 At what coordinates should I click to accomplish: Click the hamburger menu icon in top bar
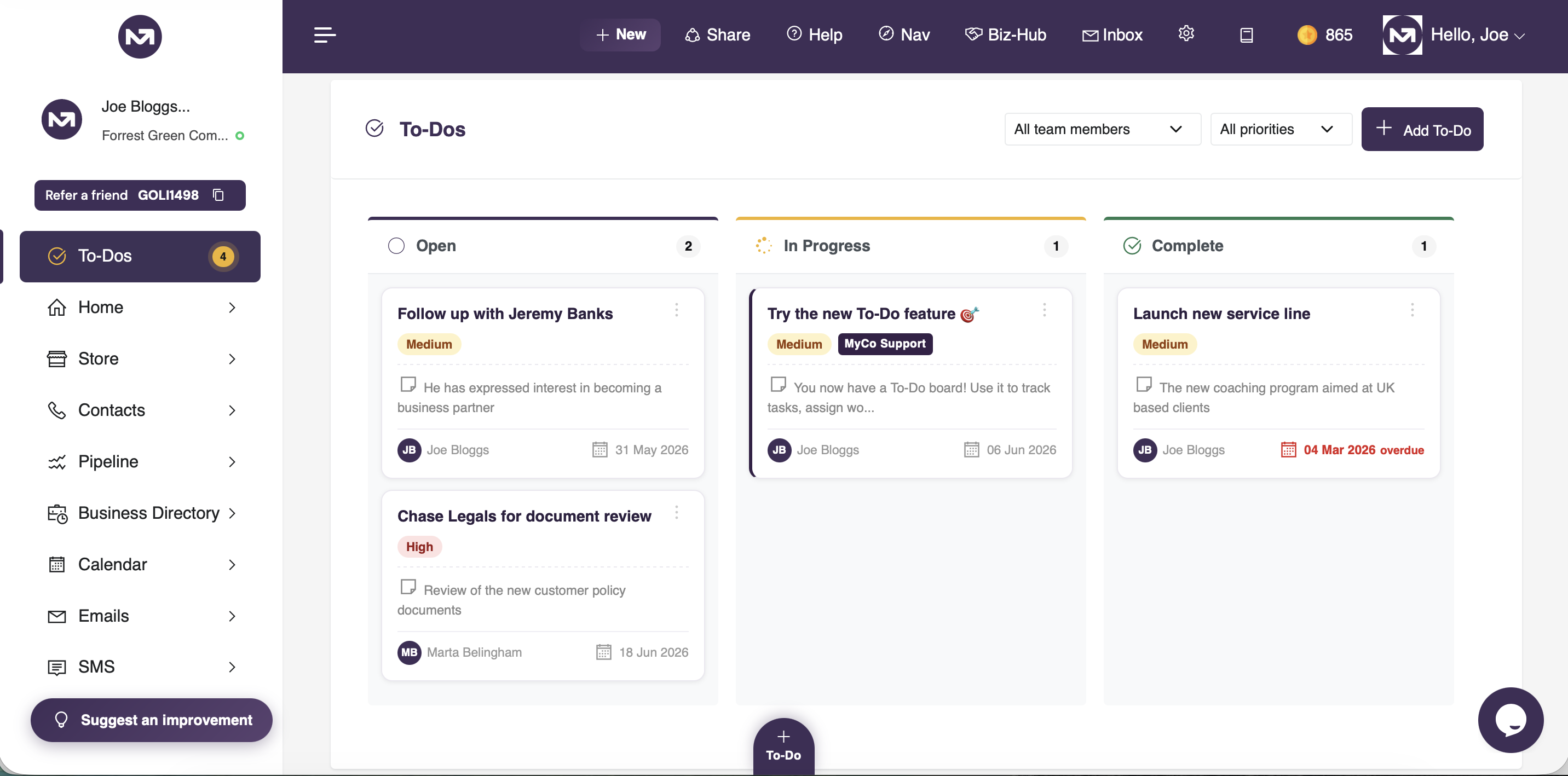(325, 34)
